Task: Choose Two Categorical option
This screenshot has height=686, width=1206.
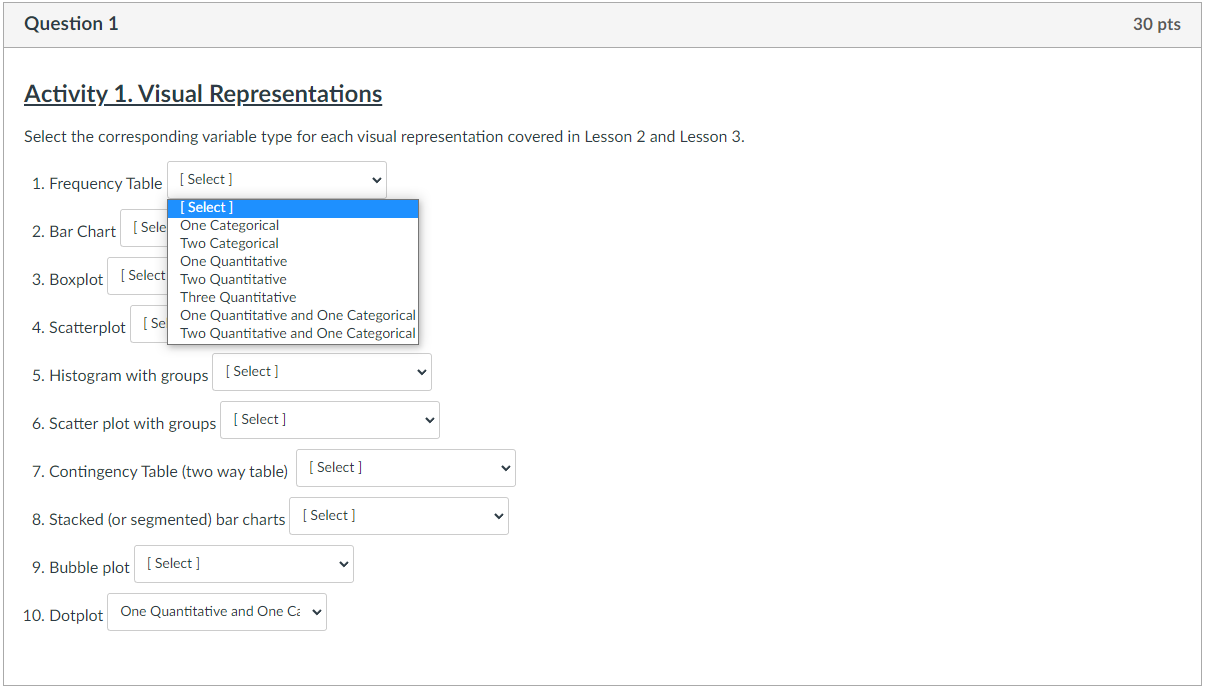Action: pyautogui.click(x=293, y=243)
